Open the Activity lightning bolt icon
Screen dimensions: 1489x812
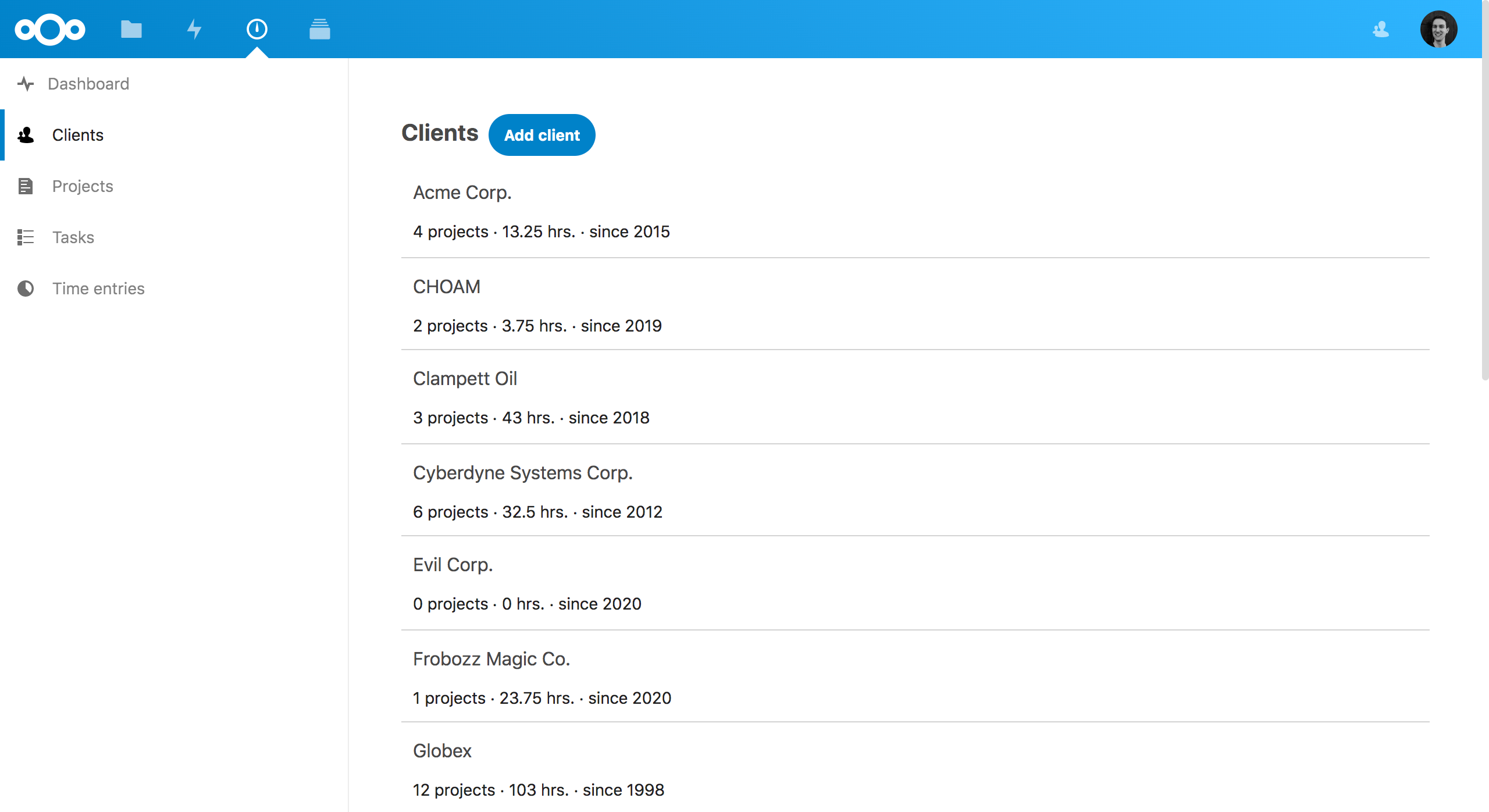[x=194, y=29]
